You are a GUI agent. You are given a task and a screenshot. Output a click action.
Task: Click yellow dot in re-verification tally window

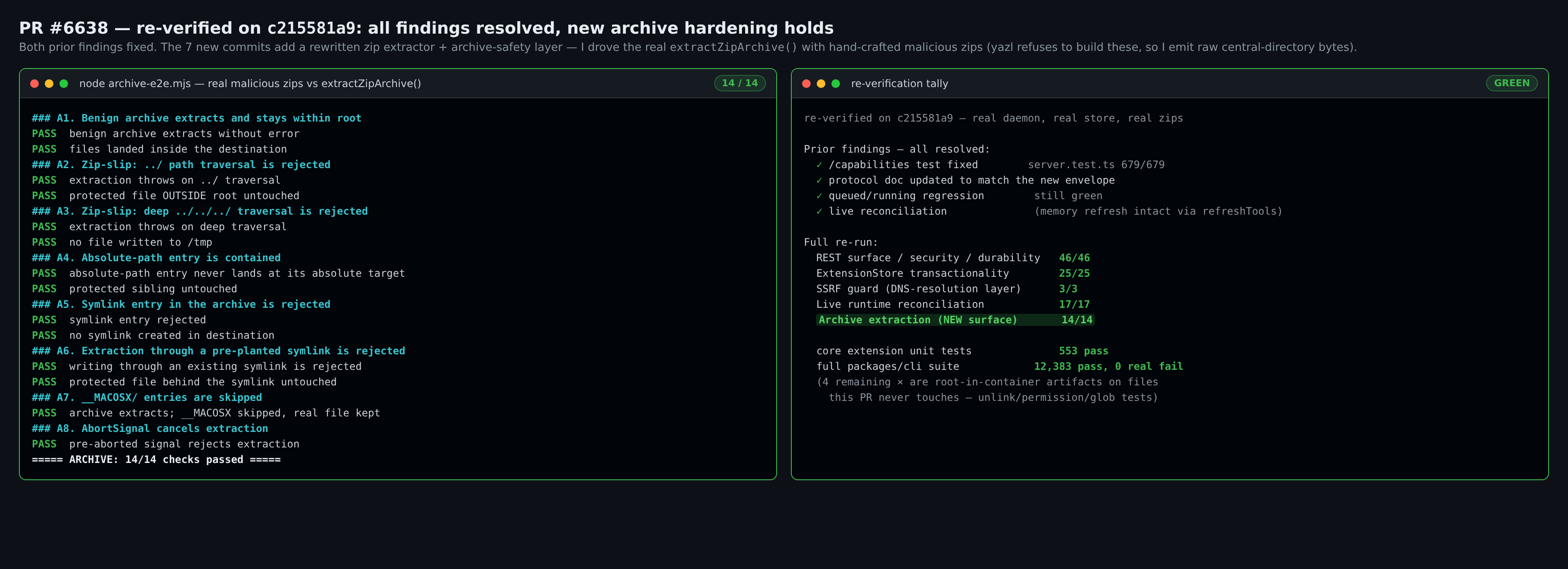821,84
